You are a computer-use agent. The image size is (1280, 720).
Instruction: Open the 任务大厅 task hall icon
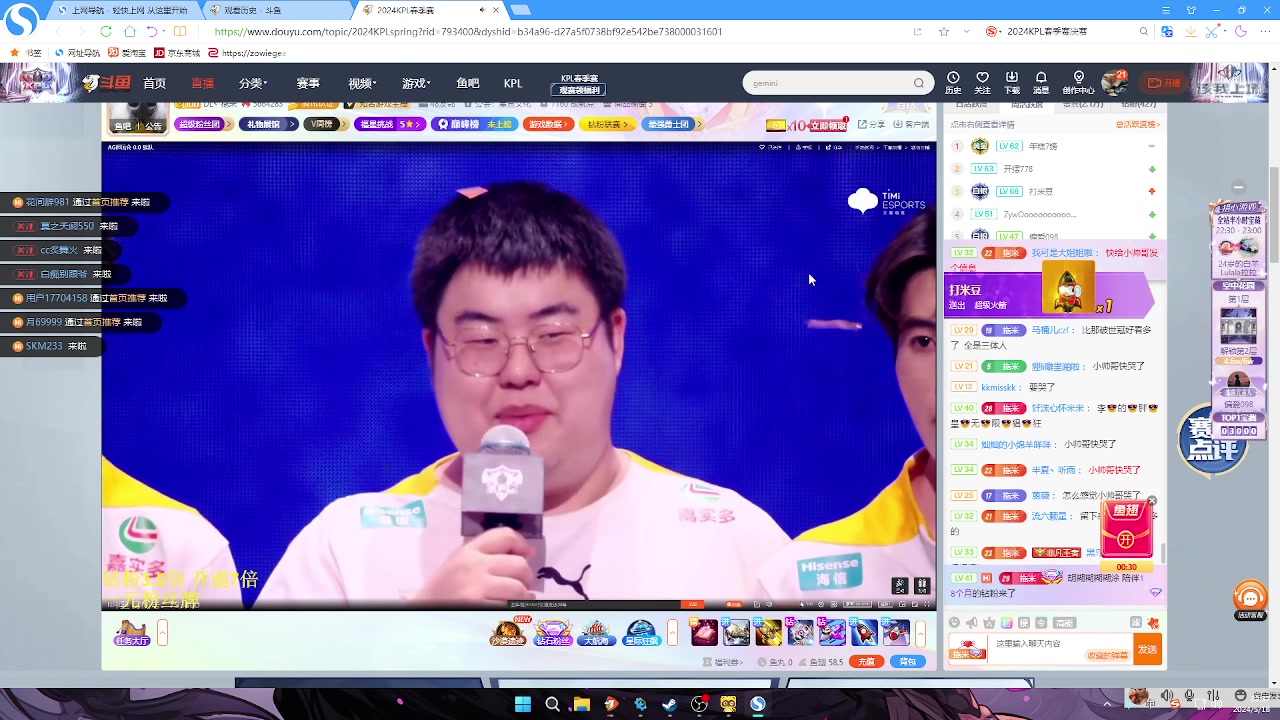click(131, 633)
